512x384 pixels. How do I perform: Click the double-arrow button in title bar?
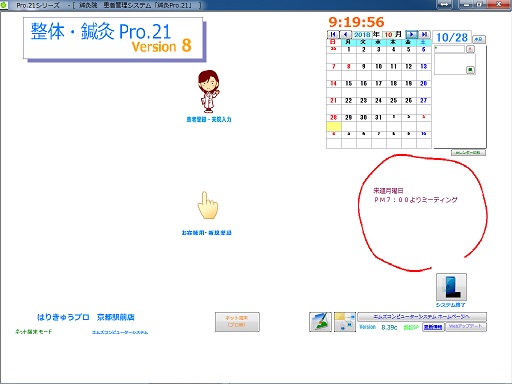[x=445, y=4]
